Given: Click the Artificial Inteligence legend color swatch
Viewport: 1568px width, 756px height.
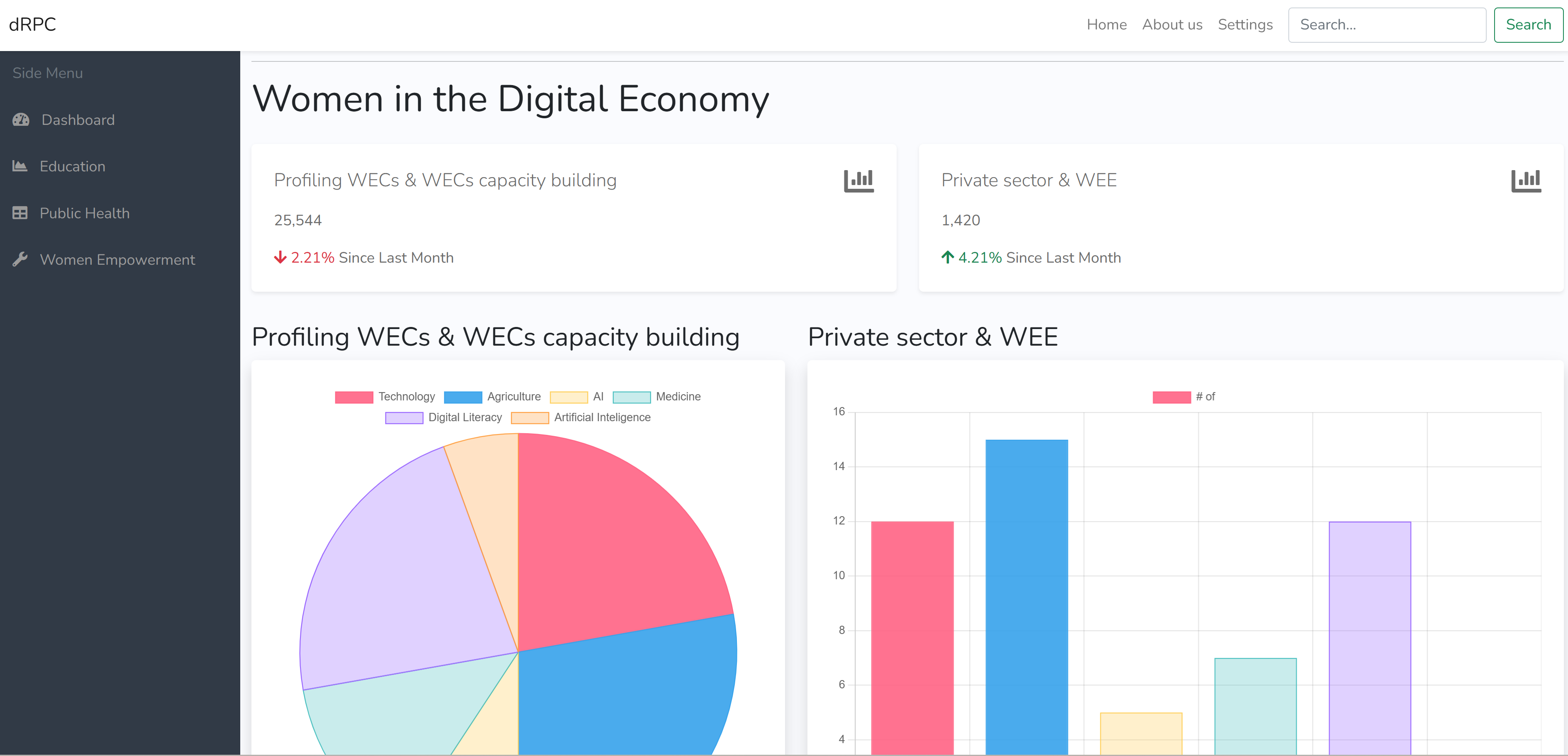Looking at the screenshot, I should pos(529,417).
